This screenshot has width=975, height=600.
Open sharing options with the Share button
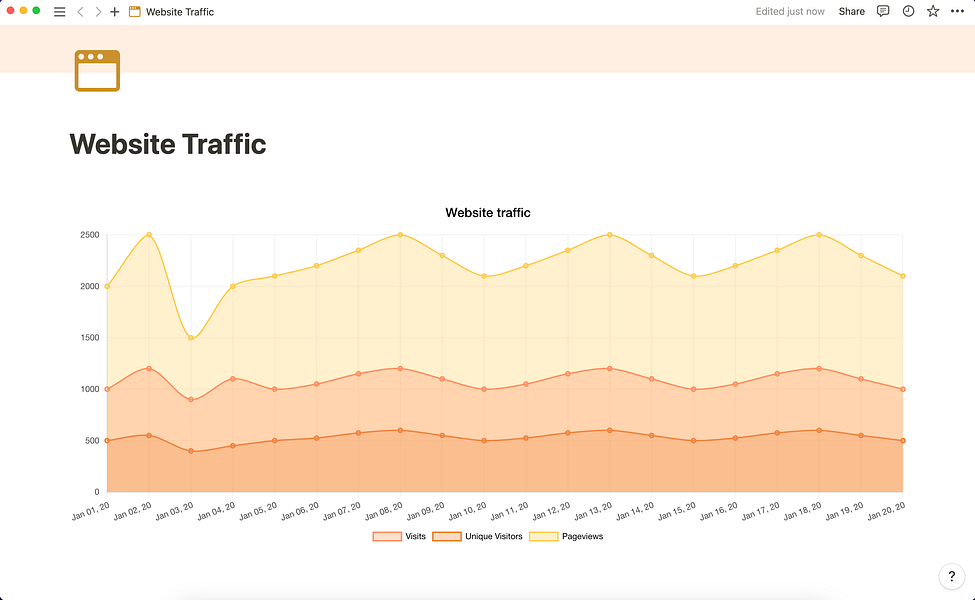(x=851, y=11)
